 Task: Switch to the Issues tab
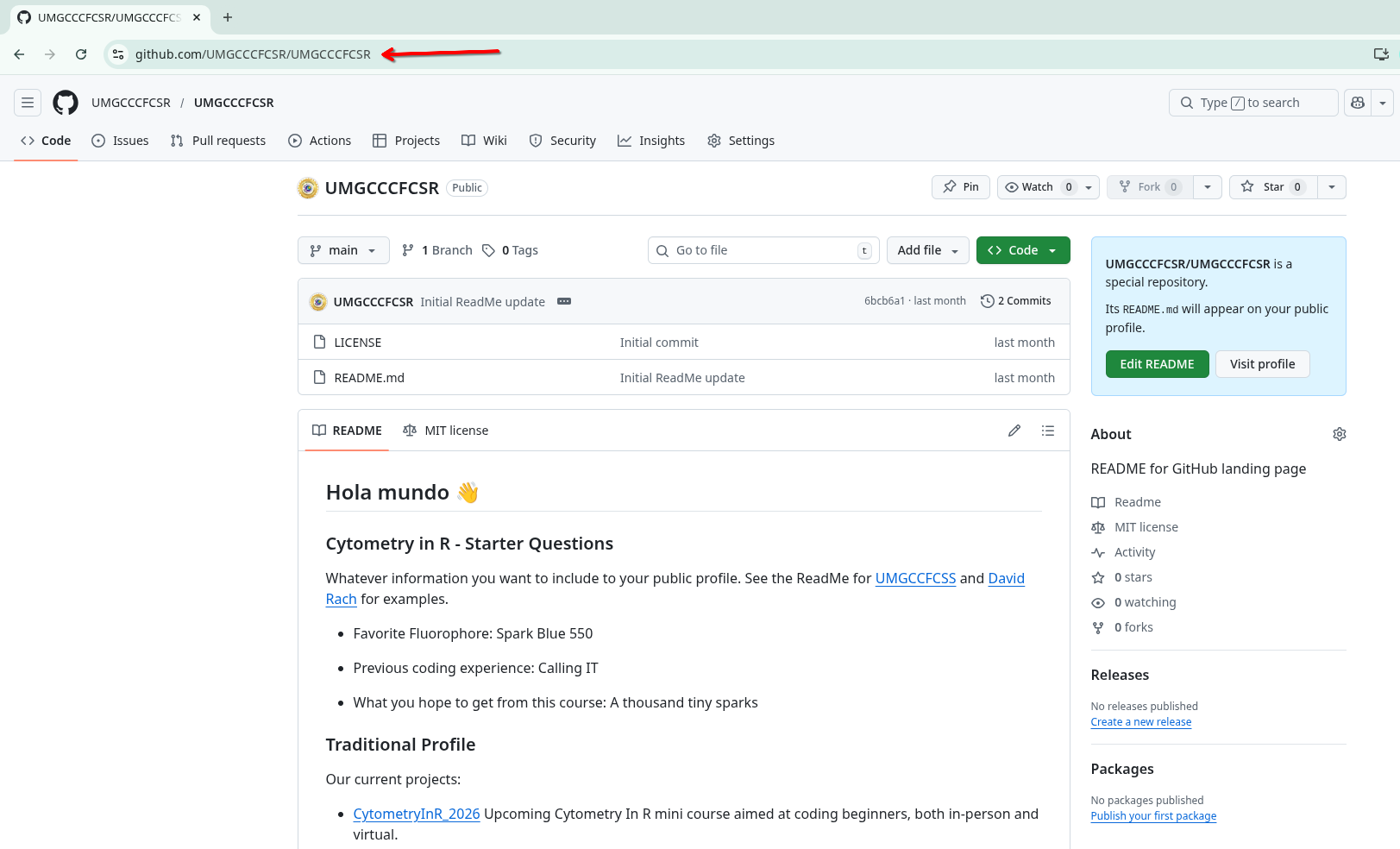point(120,141)
